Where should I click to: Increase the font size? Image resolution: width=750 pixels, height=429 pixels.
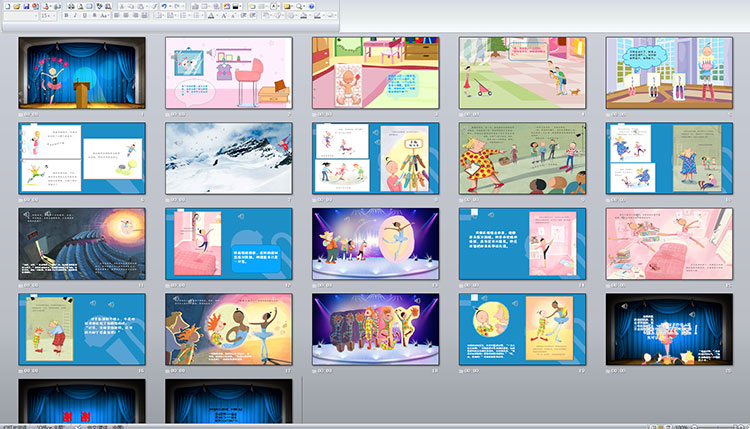coord(224,15)
